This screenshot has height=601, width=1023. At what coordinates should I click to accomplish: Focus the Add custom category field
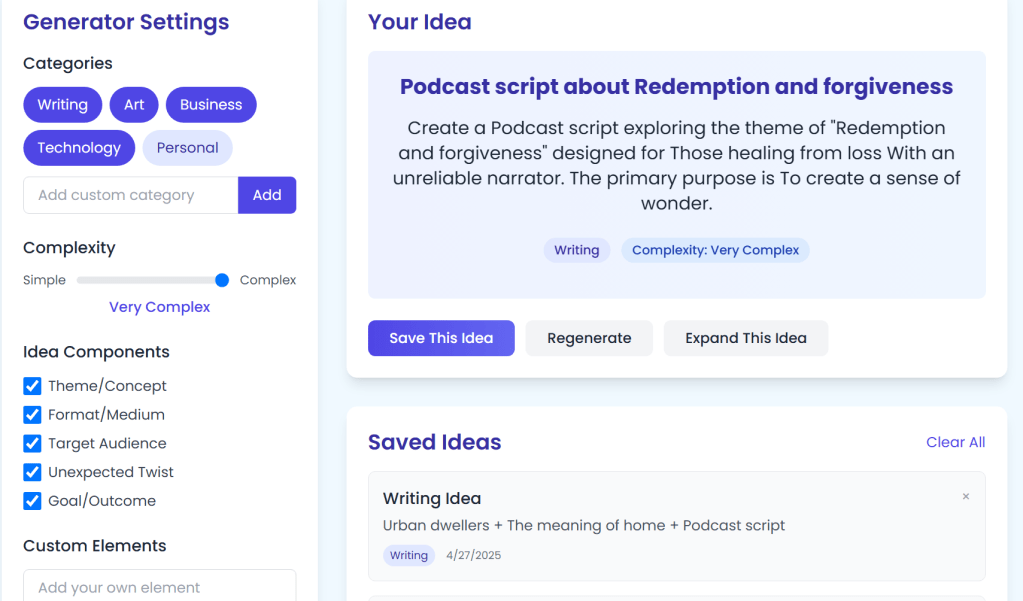tap(130, 195)
